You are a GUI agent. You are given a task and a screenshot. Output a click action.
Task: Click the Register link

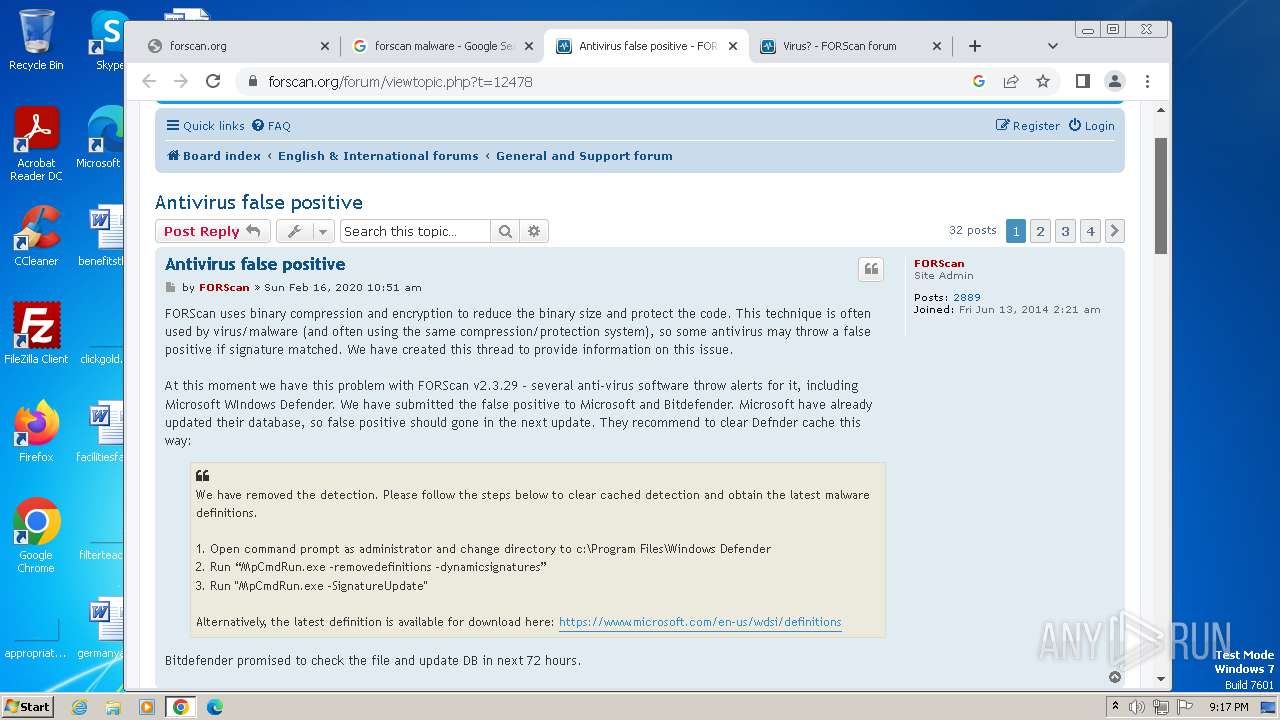tap(1027, 126)
